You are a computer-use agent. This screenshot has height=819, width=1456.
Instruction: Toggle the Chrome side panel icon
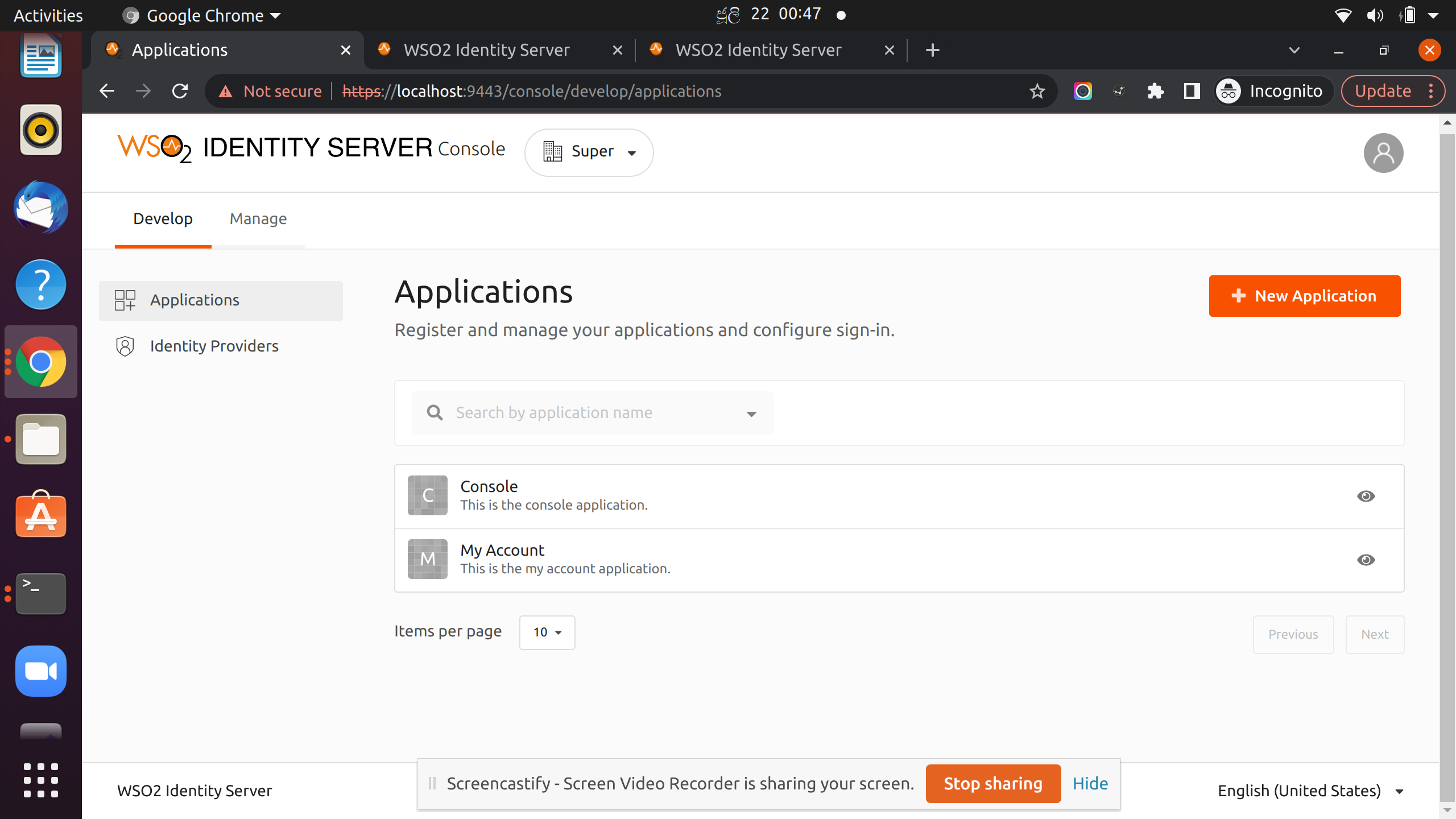[1191, 91]
